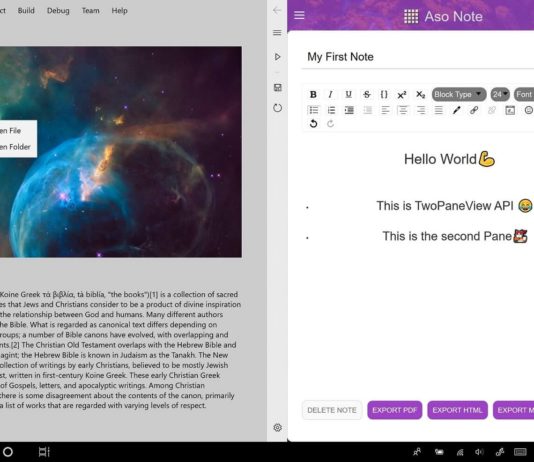Click the 'This is TwoPaneView API' line
Image resolution: width=534 pixels, height=462 pixels.
454,206
